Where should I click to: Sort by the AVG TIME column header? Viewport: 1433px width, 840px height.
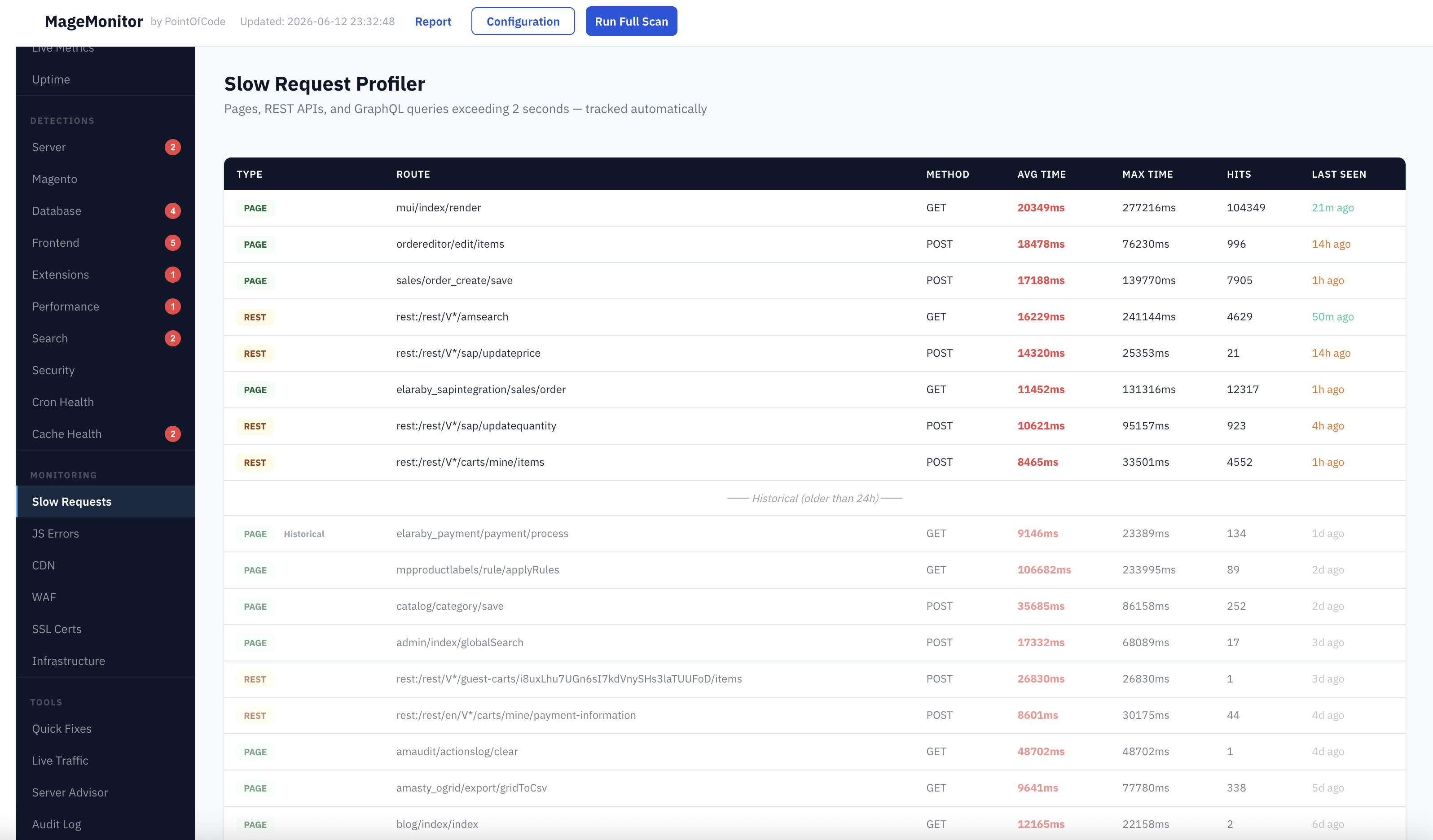point(1041,175)
